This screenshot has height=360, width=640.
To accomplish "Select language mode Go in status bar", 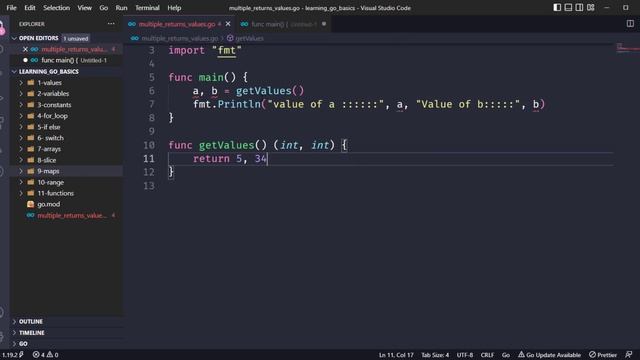I will click(506, 355).
